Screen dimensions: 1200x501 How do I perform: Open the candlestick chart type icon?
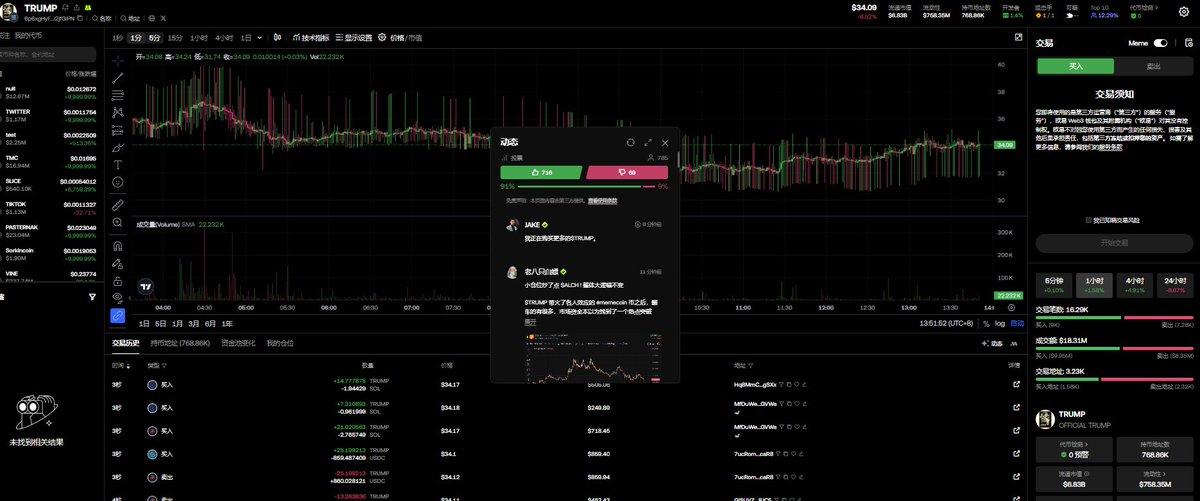click(277, 37)
